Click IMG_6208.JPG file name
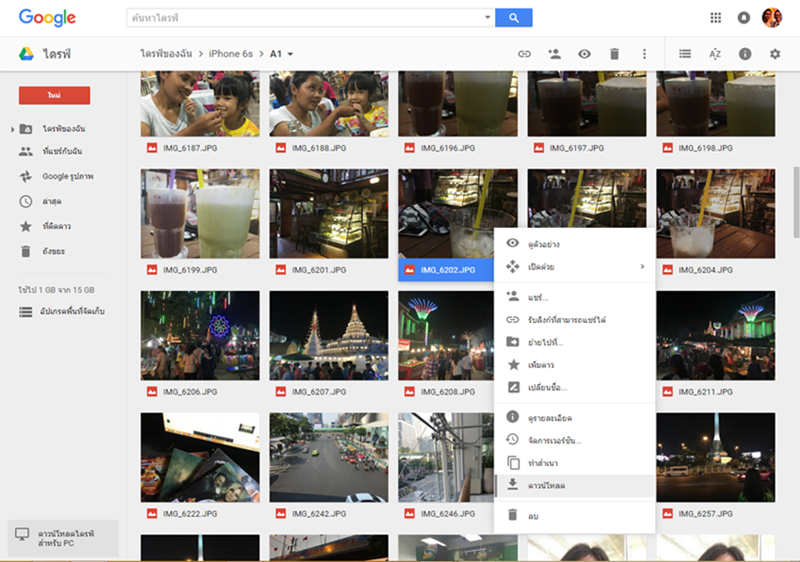 click(x=448, y=392)
